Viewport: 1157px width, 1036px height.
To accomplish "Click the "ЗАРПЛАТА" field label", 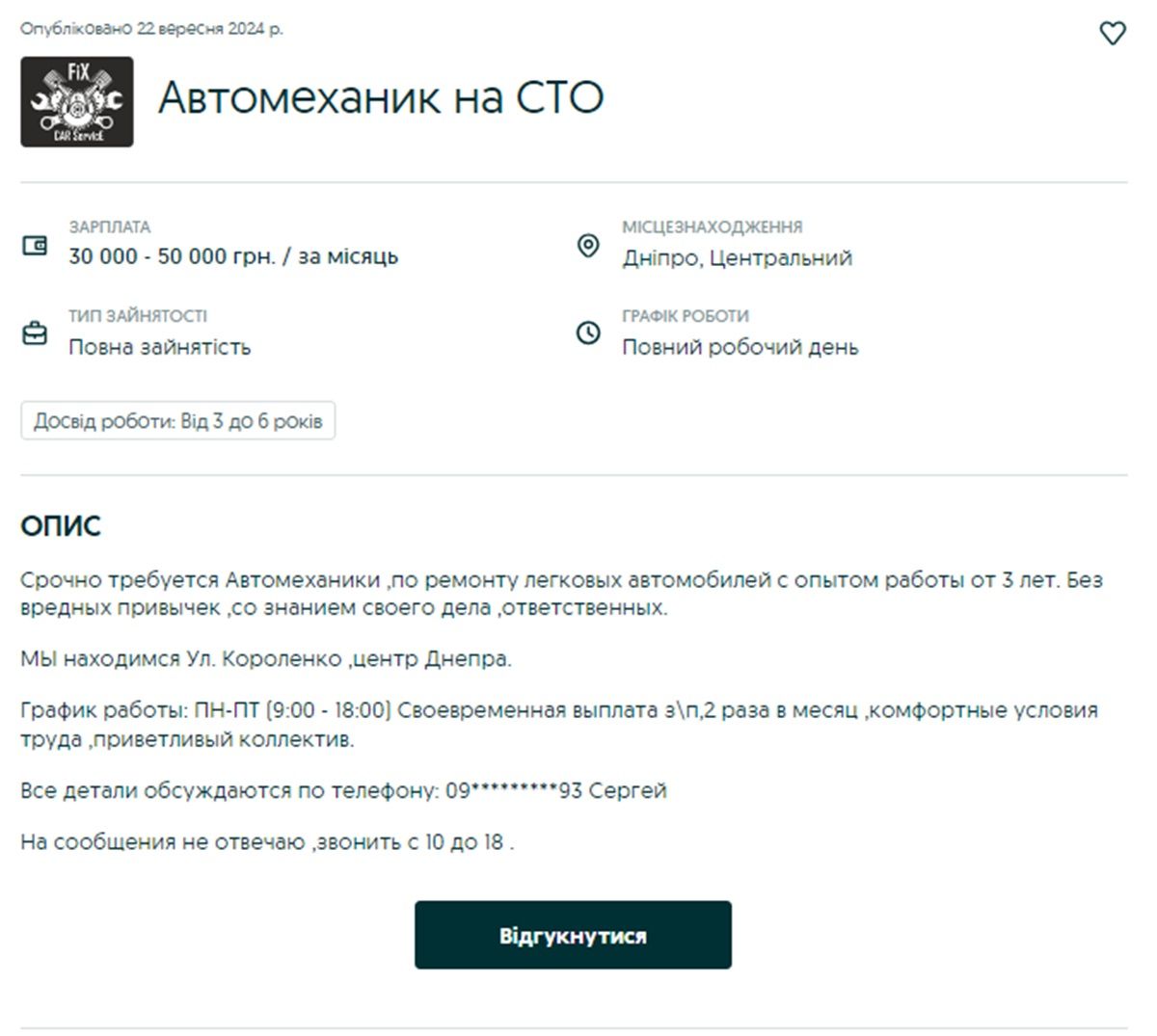I will click(x=110, y=227).
